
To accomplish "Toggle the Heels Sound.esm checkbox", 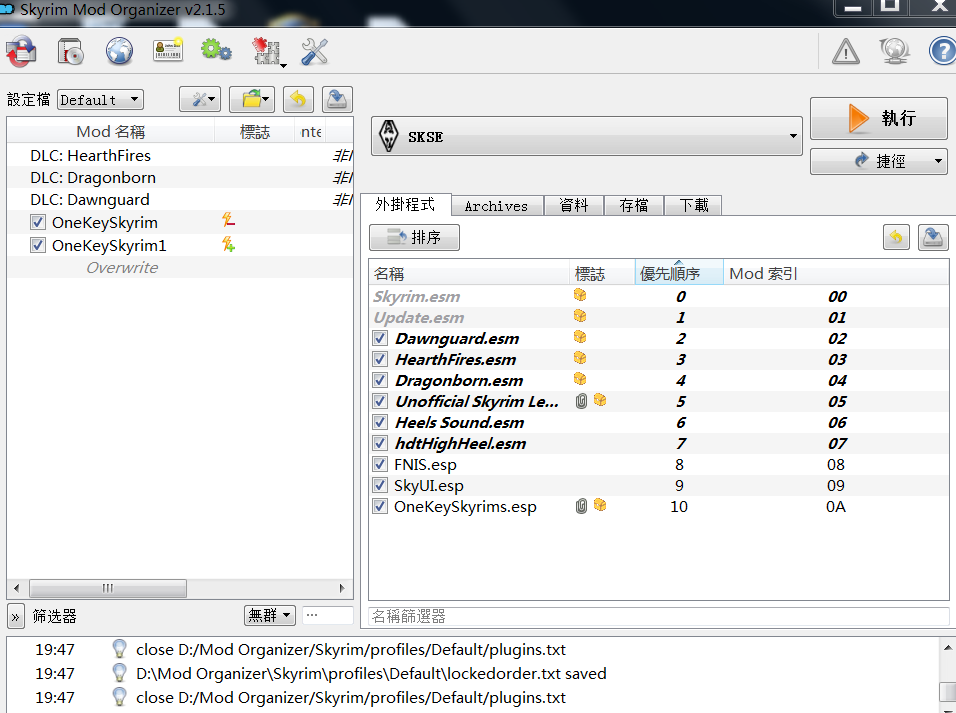I will point(380,422).
